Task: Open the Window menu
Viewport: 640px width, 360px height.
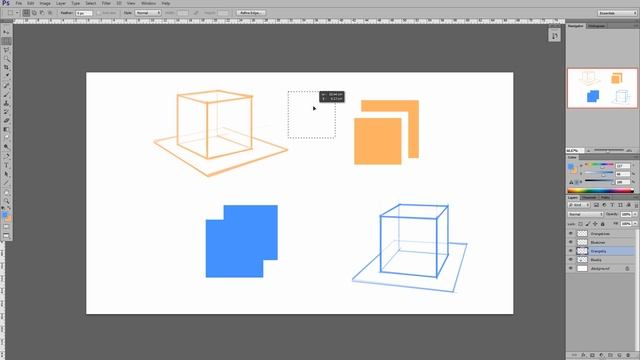Action: [x=148, y=3]
